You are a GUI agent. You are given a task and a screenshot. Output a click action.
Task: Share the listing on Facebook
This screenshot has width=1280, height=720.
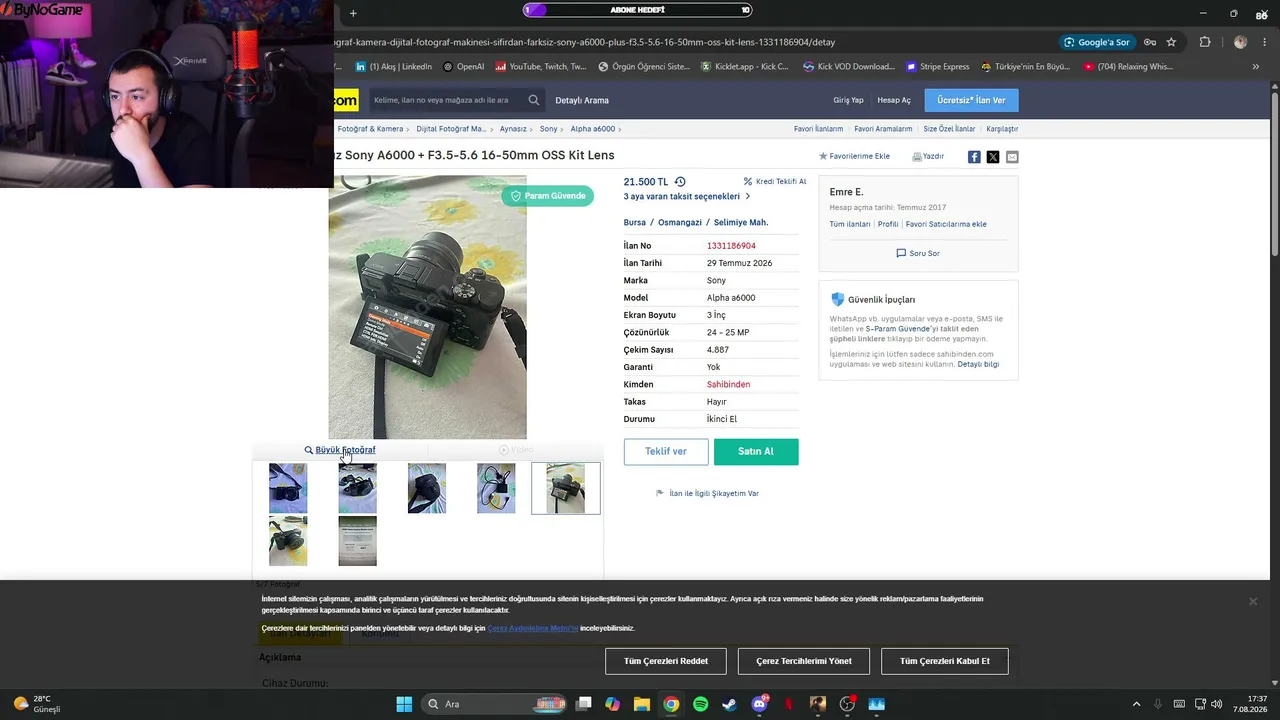pyautogui.click(x=974, y=157)
